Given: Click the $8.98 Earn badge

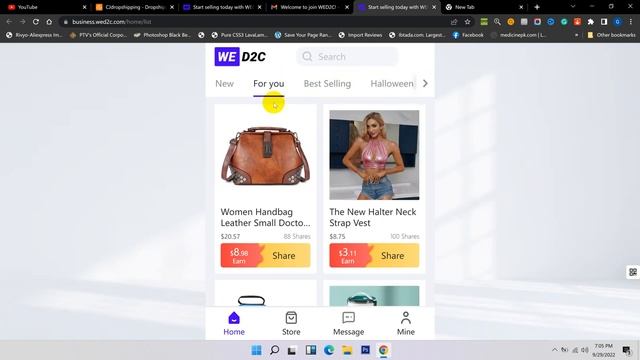Looking at the screenshot, I should (240, 256).
